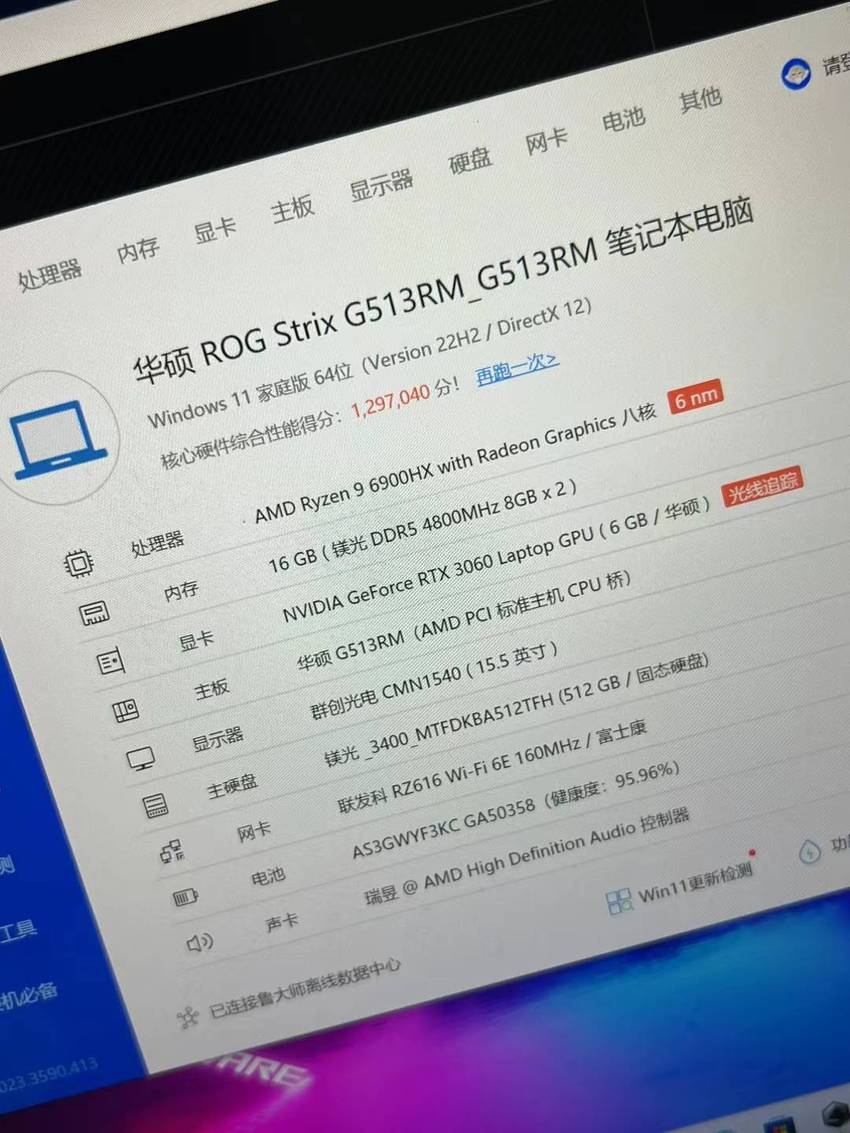Click the hard disk icon beside 主硬盘
Screen dimensions: 850x1133
pyautogui.click(x=155, y=805)
